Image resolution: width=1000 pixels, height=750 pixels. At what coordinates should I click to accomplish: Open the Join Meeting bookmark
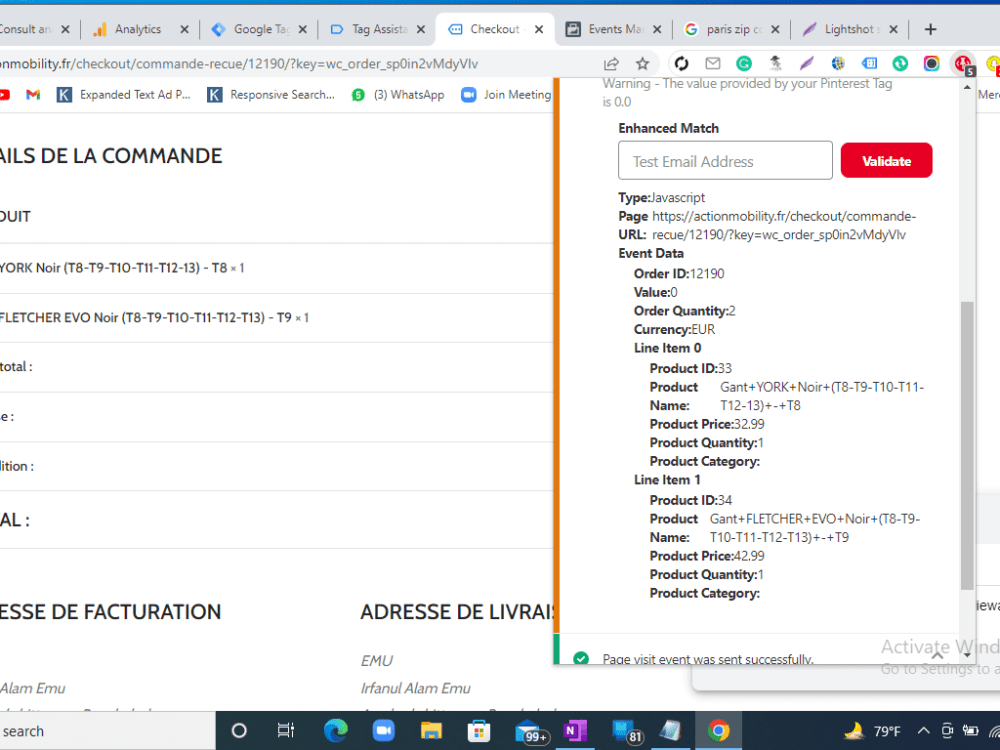click(x=506, y=95)
